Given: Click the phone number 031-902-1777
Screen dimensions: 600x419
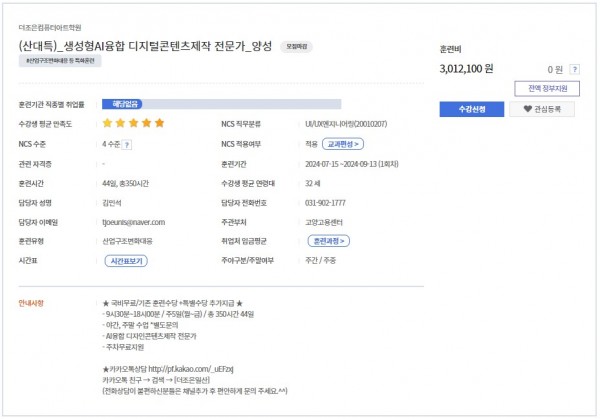Looking at the screenshot, I should (x=325, y=203).
